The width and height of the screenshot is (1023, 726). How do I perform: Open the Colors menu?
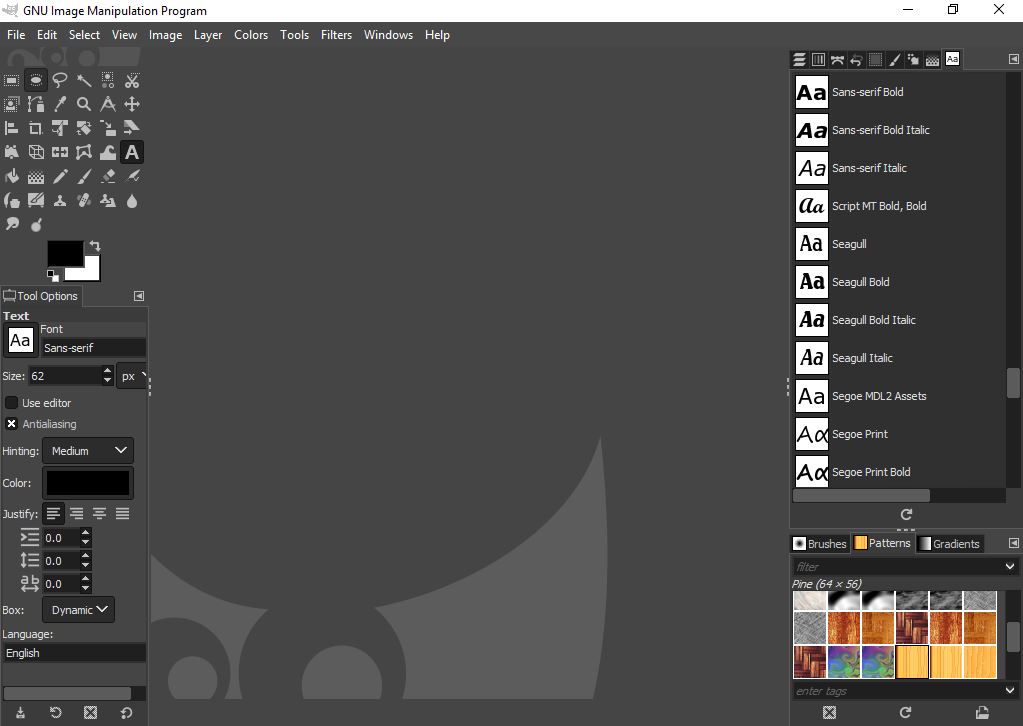tap(251, 35)
